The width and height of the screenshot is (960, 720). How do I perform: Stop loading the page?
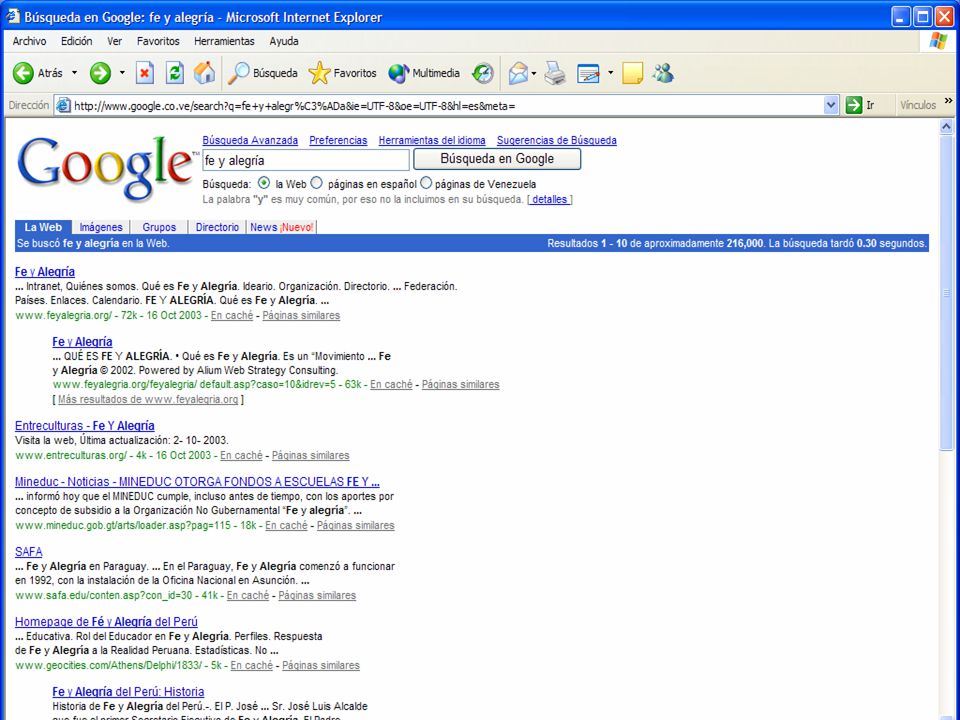tap(144, 73)
